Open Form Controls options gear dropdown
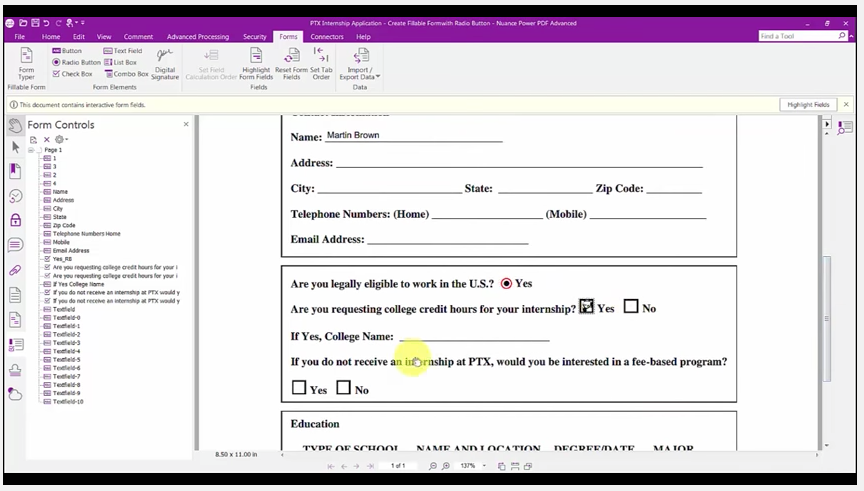Viewport: 864px width, 491px height. (x=61, y=139)
